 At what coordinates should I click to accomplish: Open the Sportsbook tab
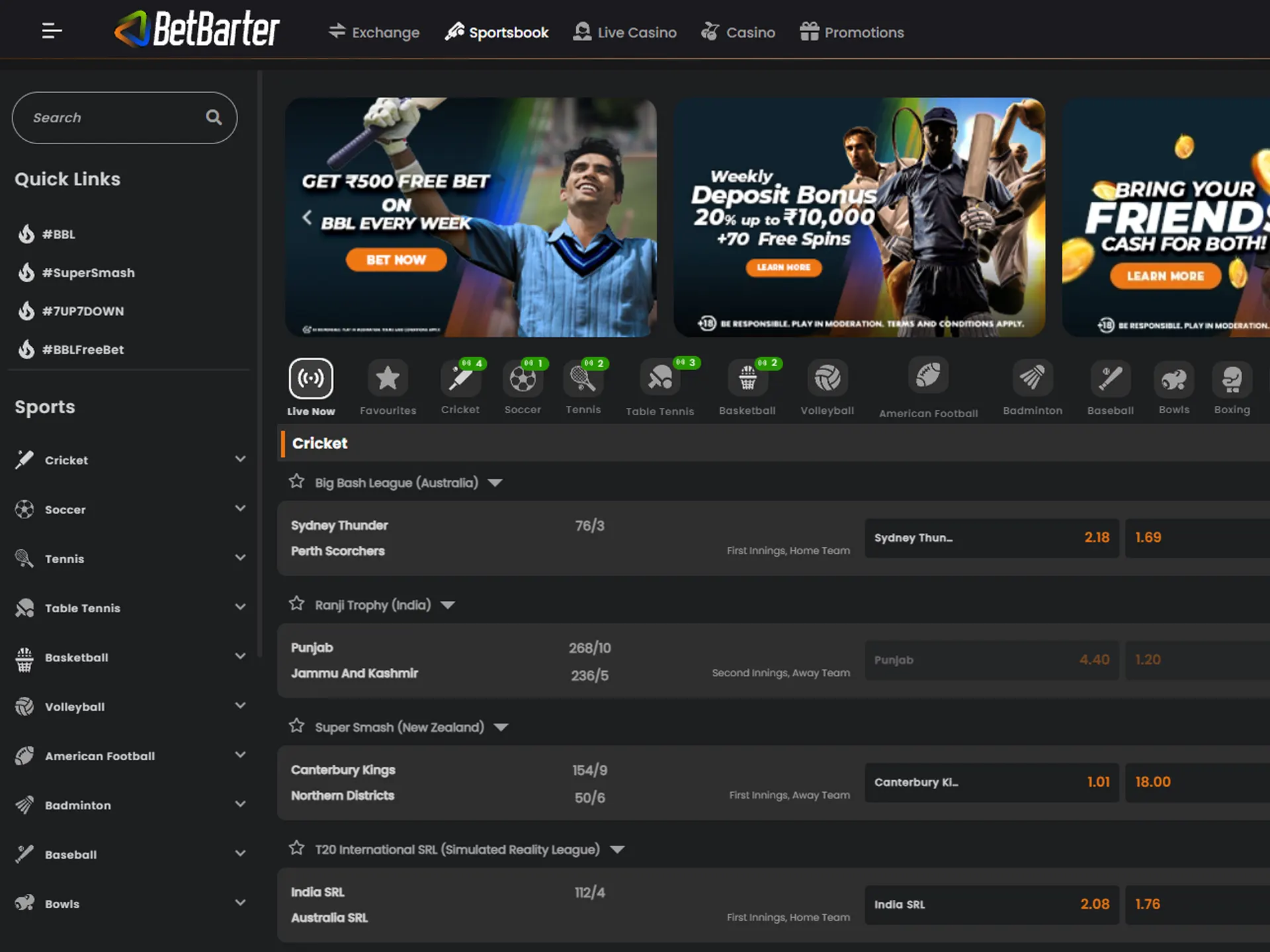496,32
